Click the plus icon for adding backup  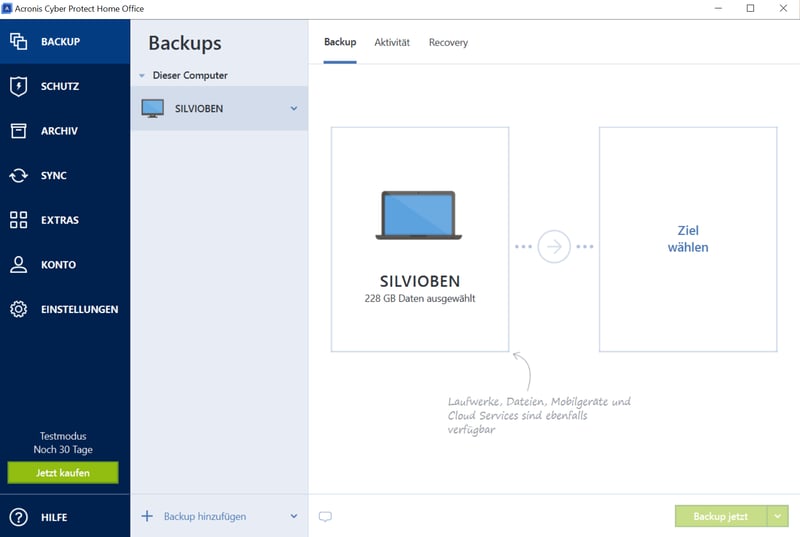point(147,516)
